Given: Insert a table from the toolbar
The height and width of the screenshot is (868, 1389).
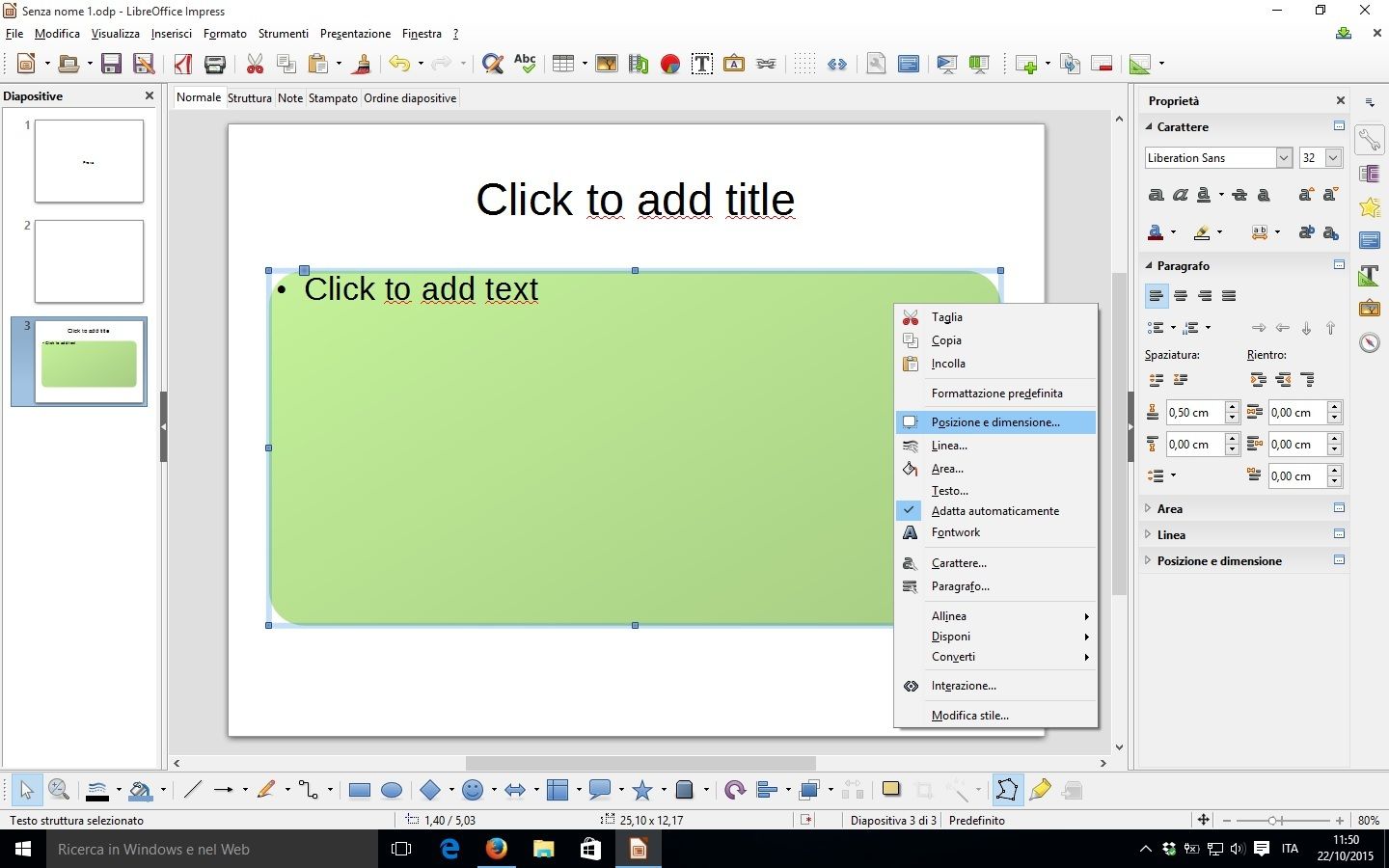Looking at the screenshot, I should pos(562,64).
